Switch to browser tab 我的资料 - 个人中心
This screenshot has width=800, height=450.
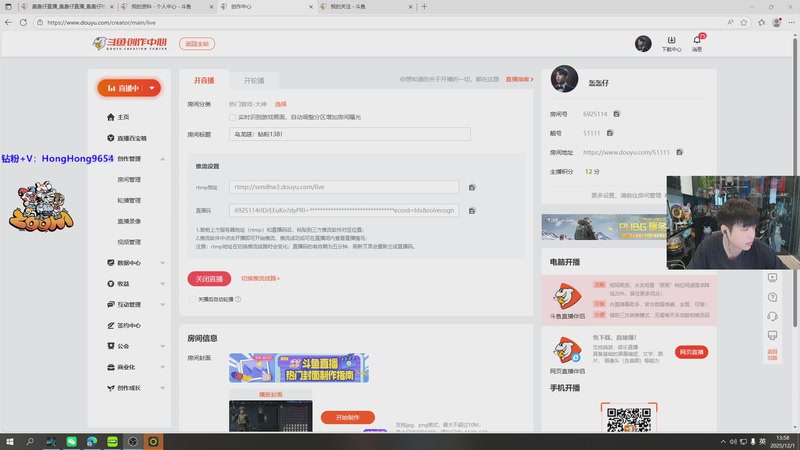167,7
